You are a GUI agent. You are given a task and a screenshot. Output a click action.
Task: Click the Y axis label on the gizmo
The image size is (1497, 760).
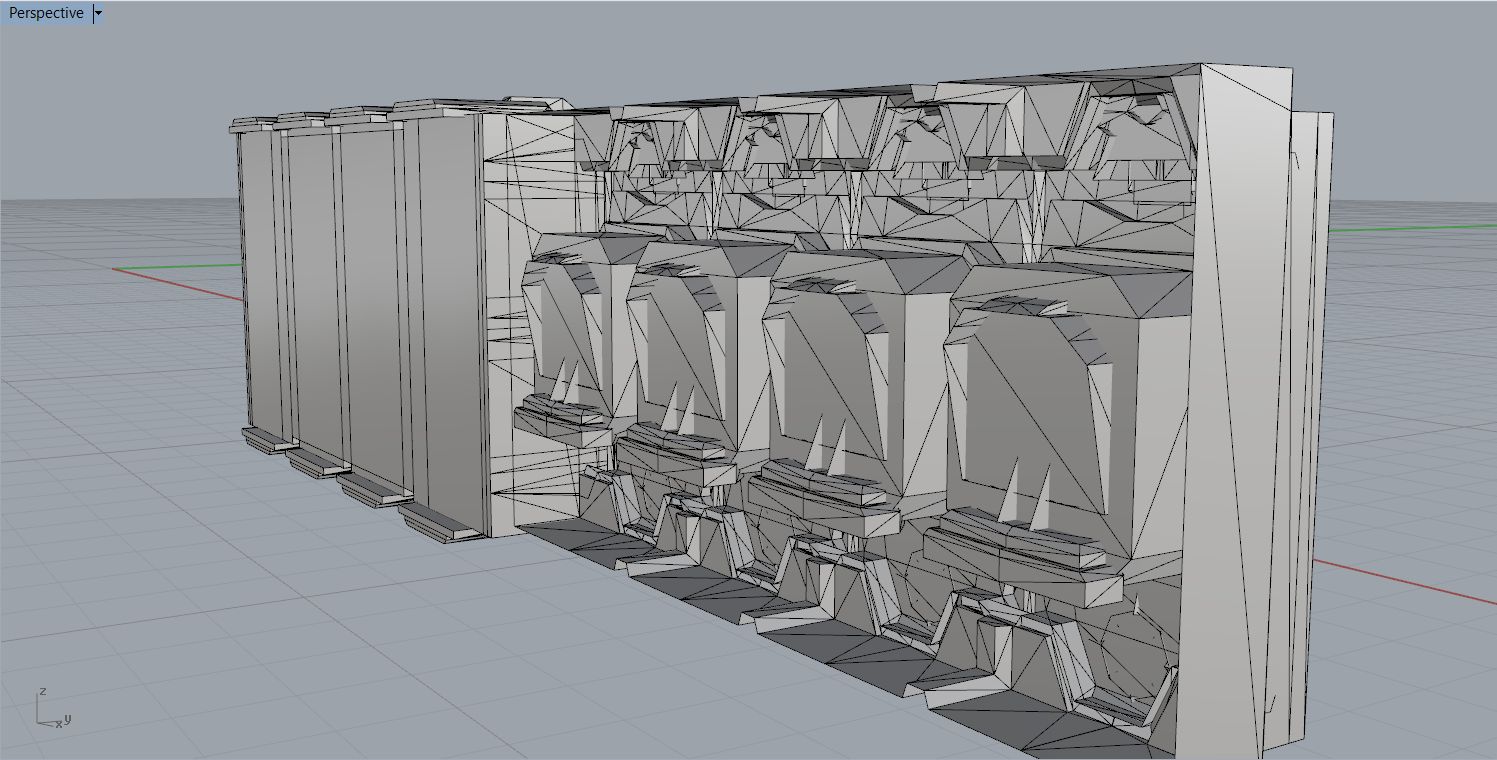coord(68,717)
